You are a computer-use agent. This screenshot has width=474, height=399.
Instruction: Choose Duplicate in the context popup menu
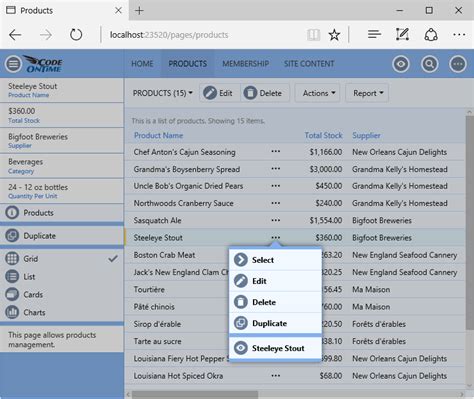click(275, 323)
